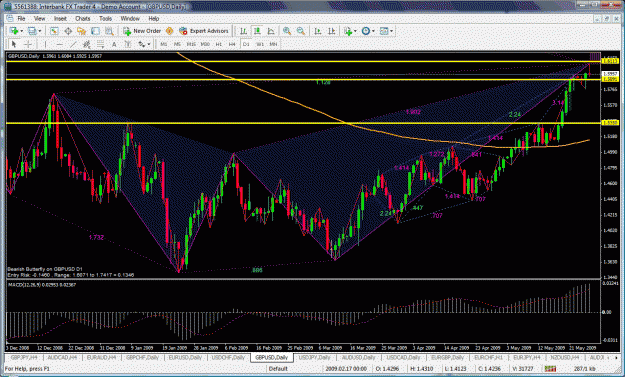This screenshot has width=625, height=377.
Task: Switch to the H4 timeframe
Action: [x=232, y=44]
